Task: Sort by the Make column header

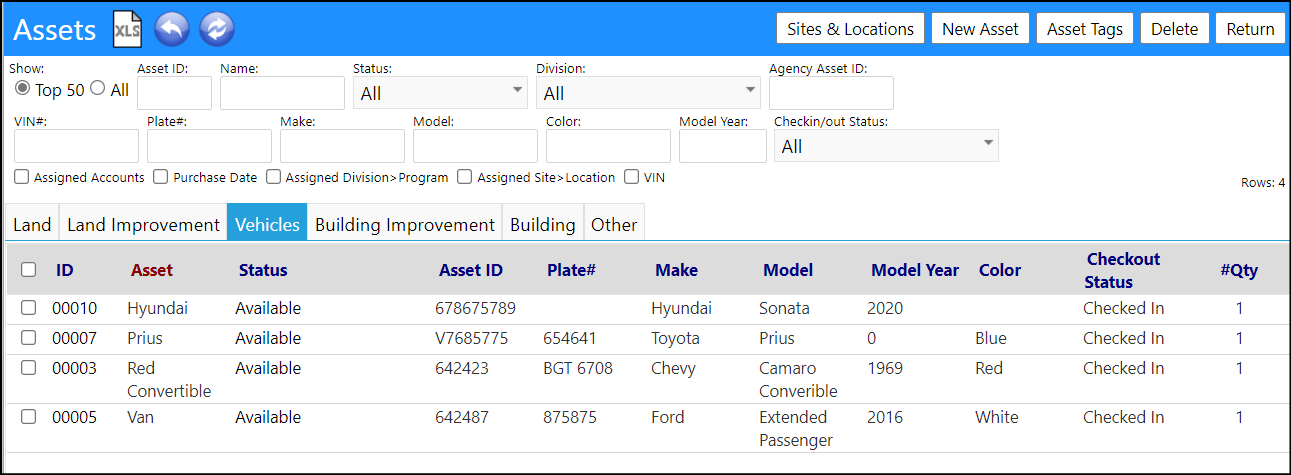Action: (x=677, y=270)
